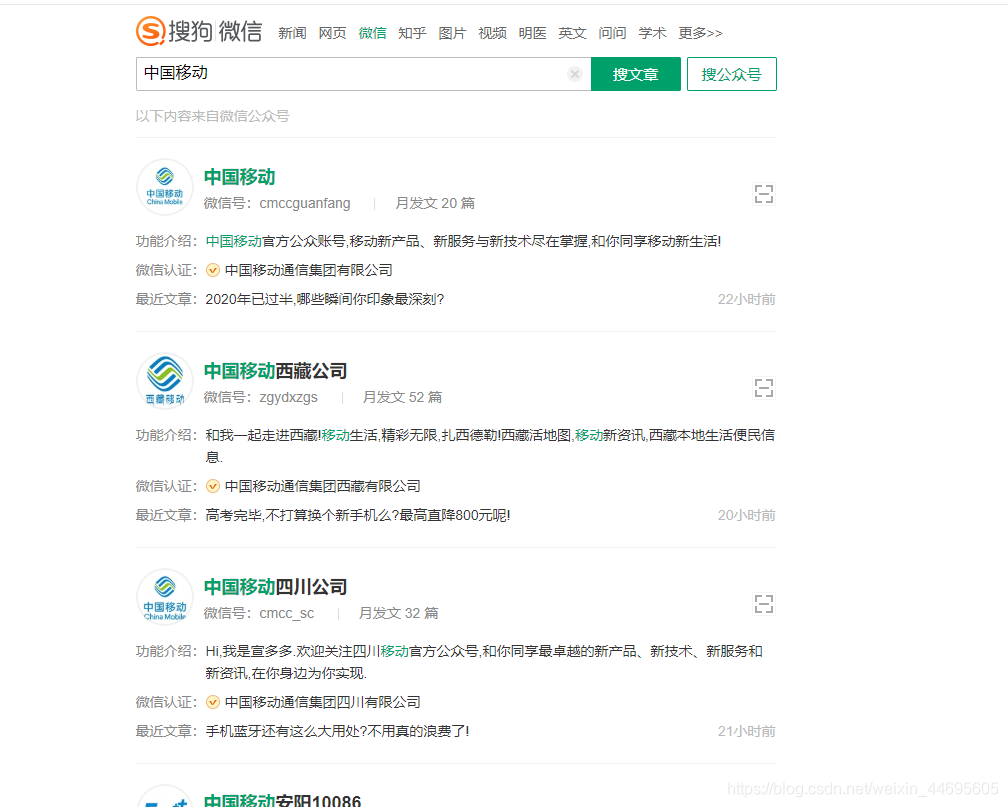
Task: Switch to the 学术 tab
Action: [x=652, y=33]
